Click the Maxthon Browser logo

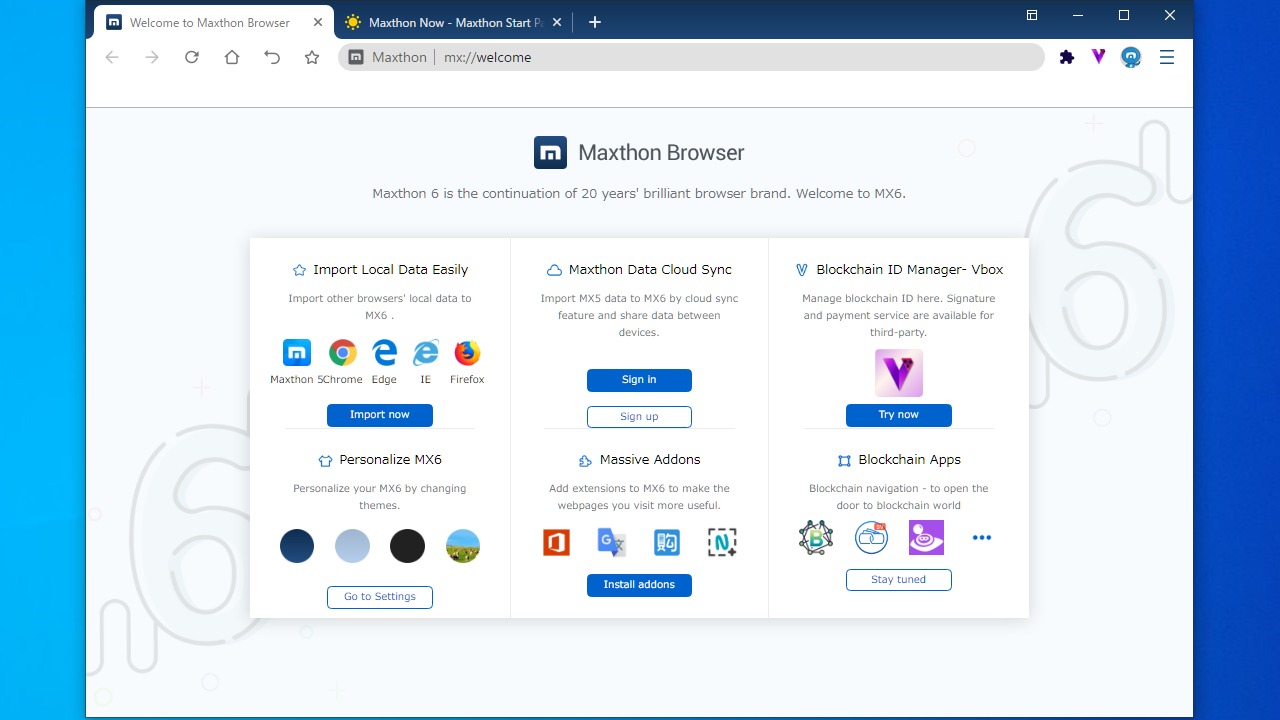[550, 153]
